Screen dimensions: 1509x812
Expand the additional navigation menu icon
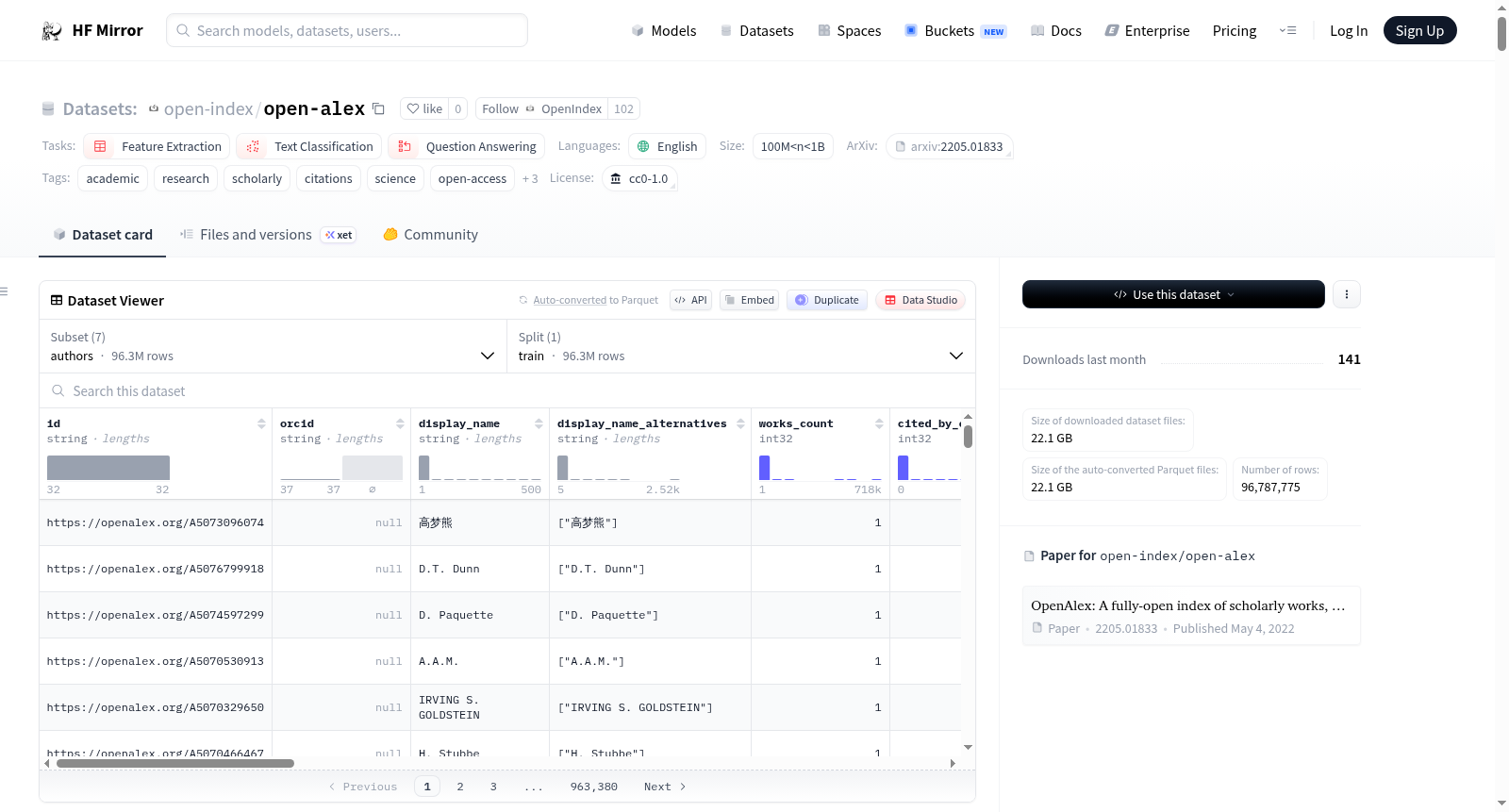tap(1287, 30)
